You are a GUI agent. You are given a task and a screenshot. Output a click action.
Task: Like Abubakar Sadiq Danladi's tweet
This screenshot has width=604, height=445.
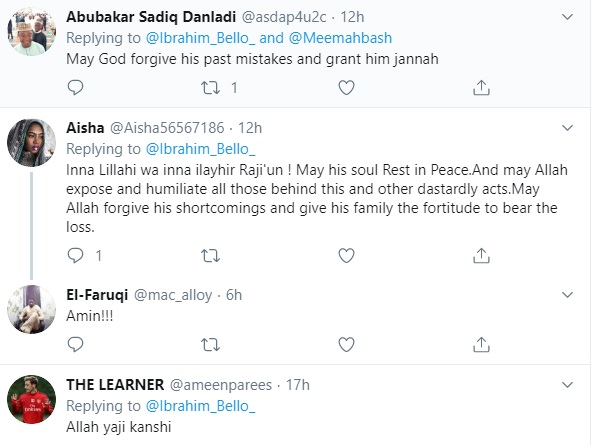[347, 88]
